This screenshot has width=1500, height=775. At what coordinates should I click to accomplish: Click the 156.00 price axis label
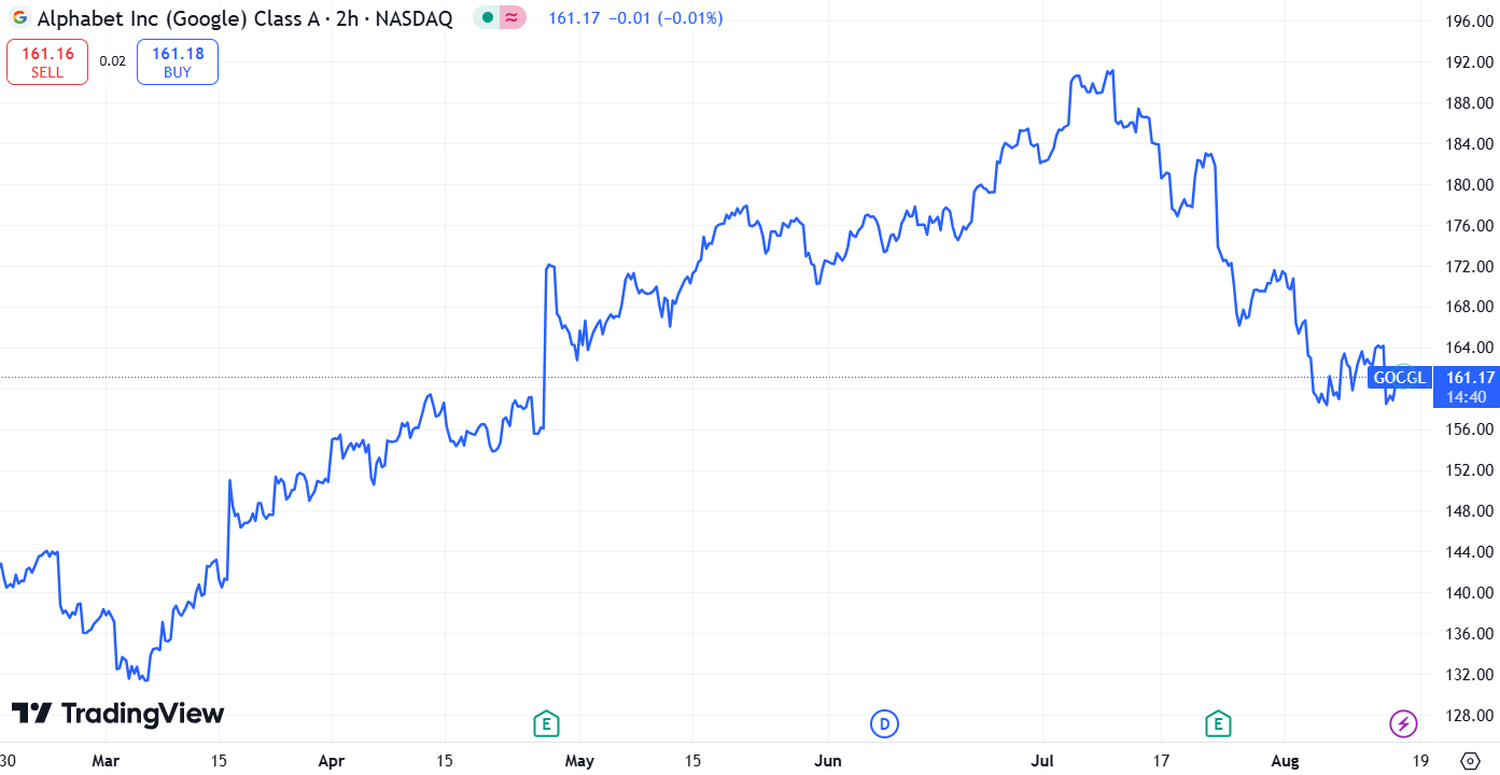pyautogui.click(x=1469, y=430)
